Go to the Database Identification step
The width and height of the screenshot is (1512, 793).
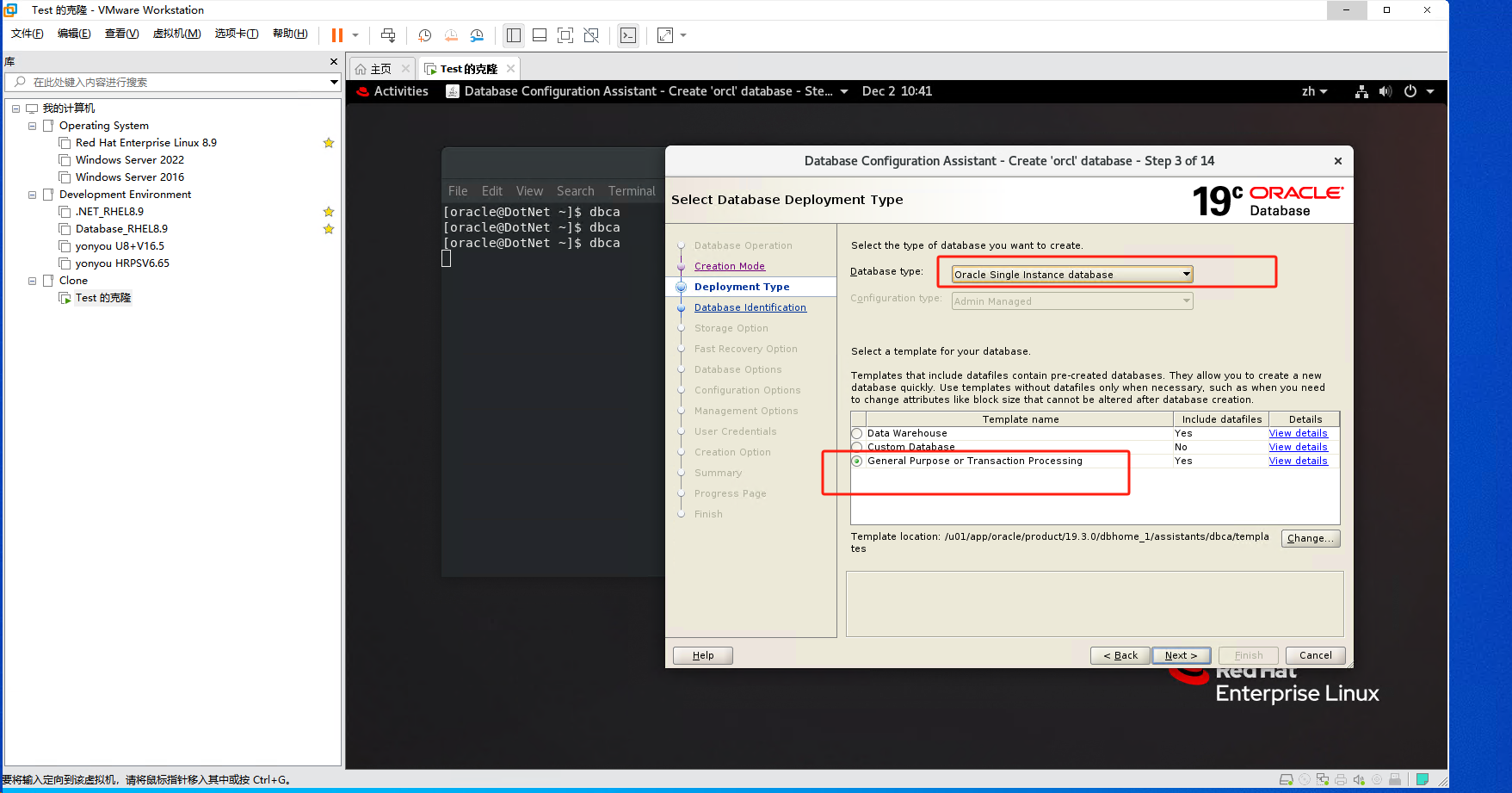tap(750, 308)
